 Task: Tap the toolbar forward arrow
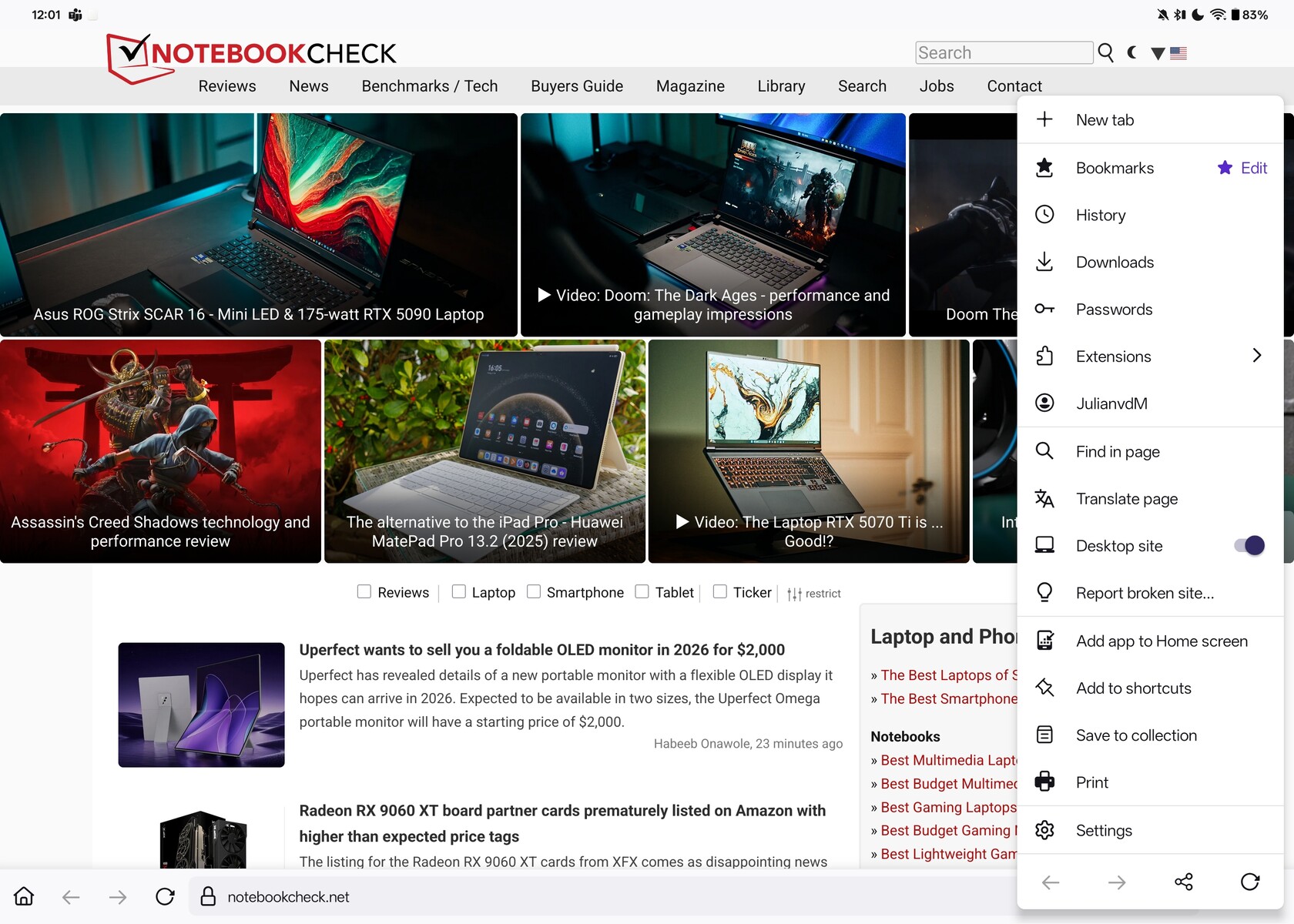click(x=118, y=896)
